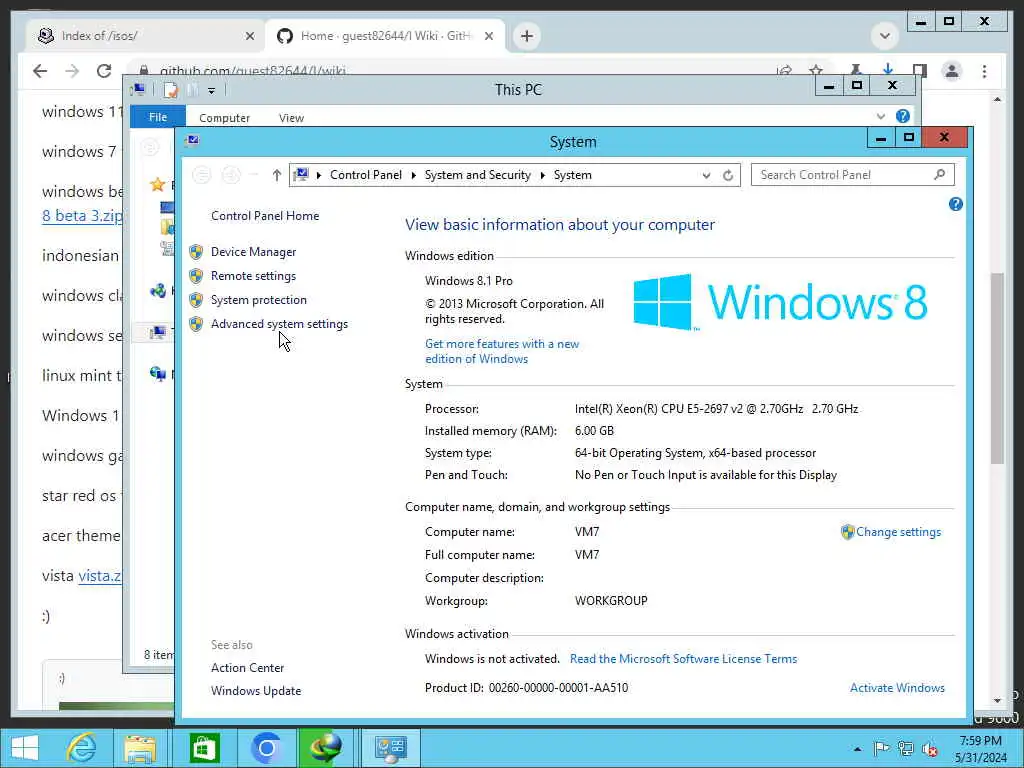The height and width of the screenshot is (768, 1024).
Task: Open System protection link
Action: click(x=259, y=300)
